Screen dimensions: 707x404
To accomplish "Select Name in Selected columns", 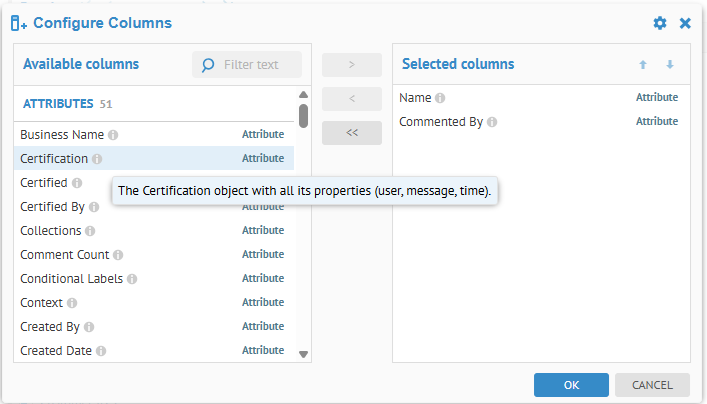I will click(416, 98).
